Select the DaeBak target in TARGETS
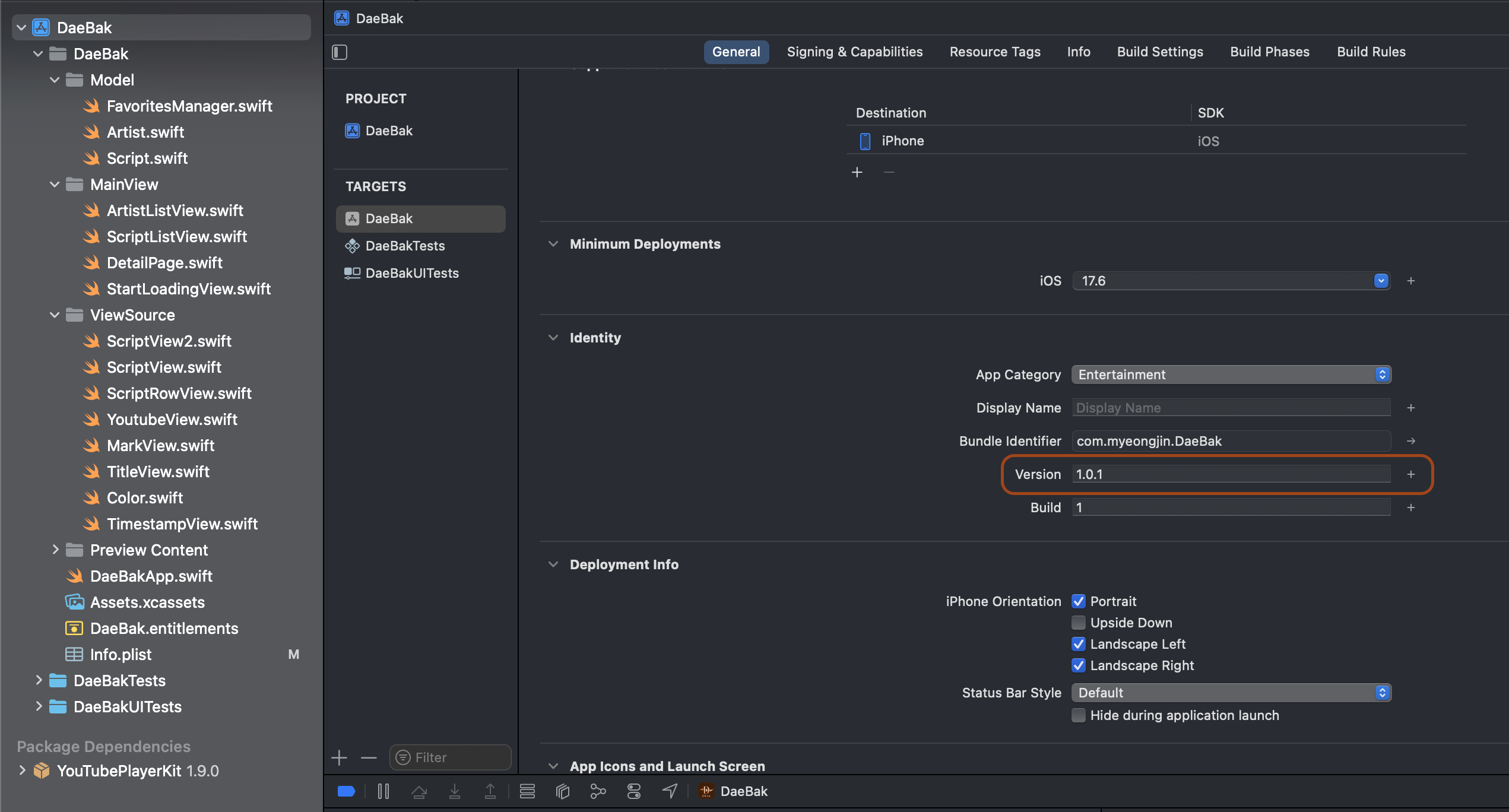The width and height of the screenshot is (1509, 812). coord(420,218)
